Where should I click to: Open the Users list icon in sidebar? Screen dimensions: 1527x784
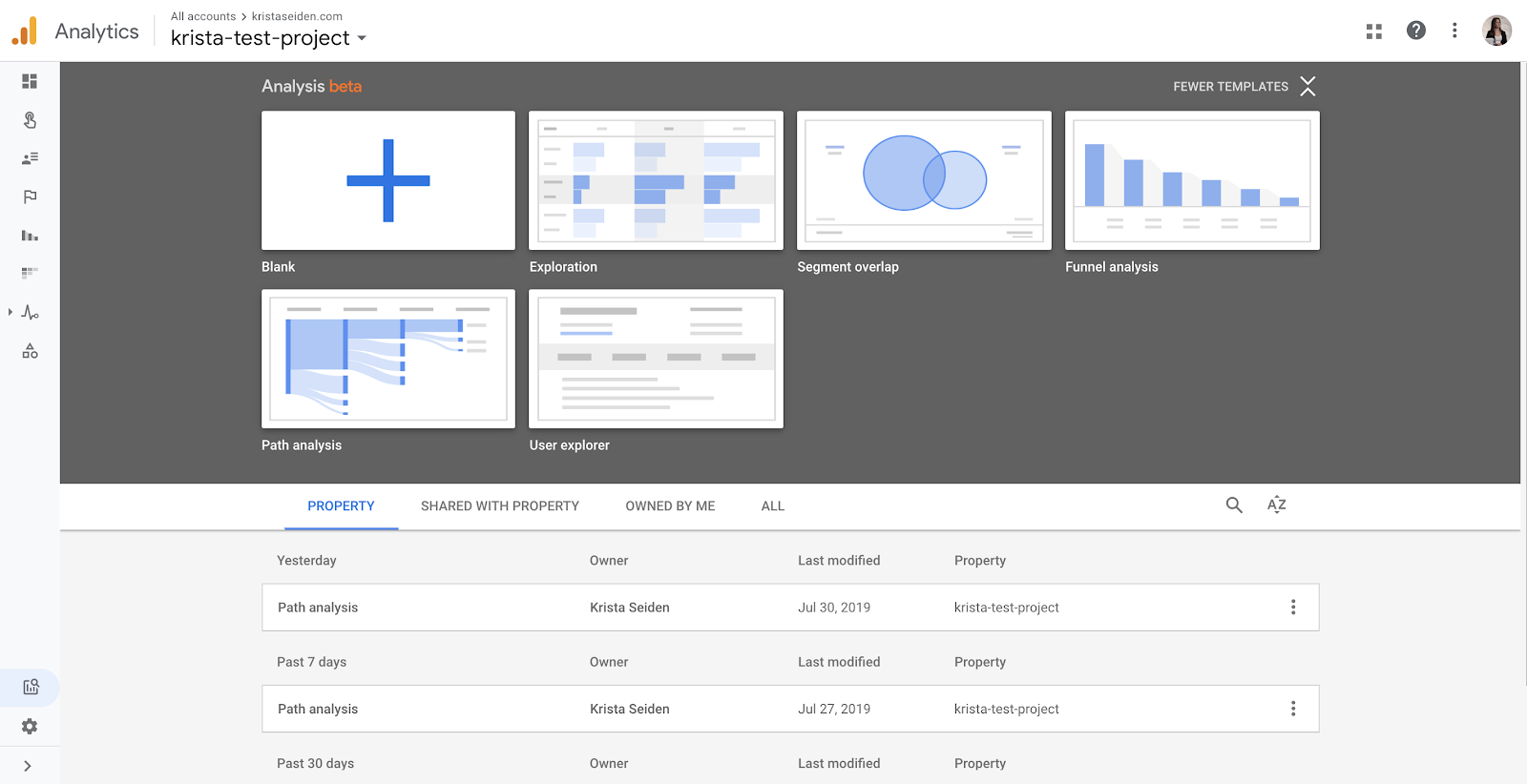pos(30,158)
